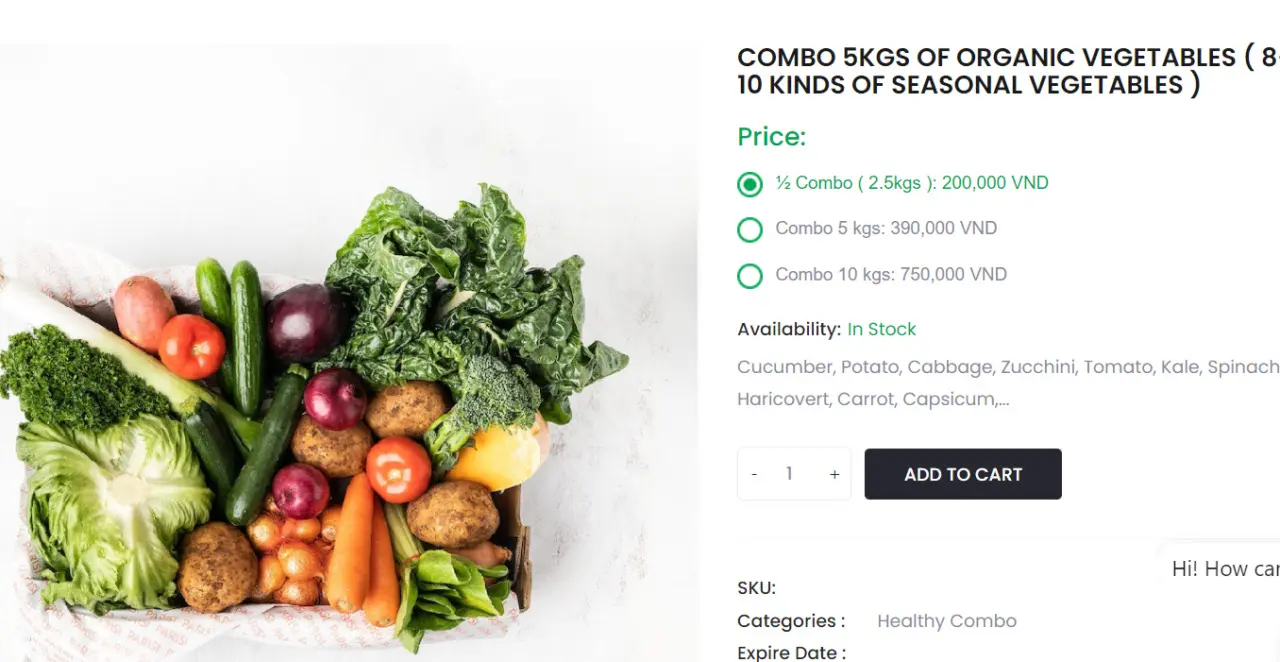Screen dimensions: 1280x662
Task: Open the Healthy Combo category link
Action: point(946,621)
